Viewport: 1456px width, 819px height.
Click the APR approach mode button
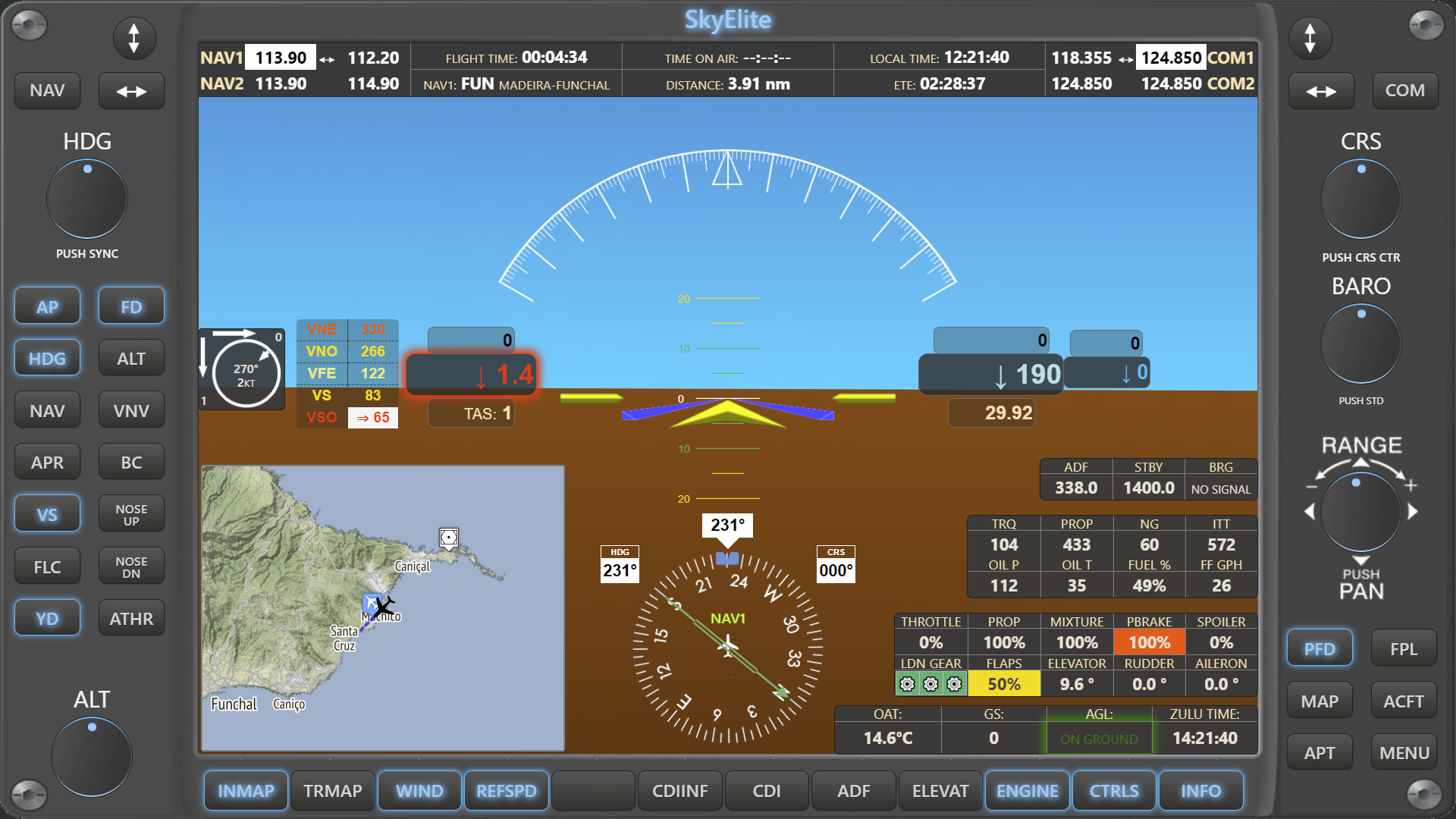(47, 463)
